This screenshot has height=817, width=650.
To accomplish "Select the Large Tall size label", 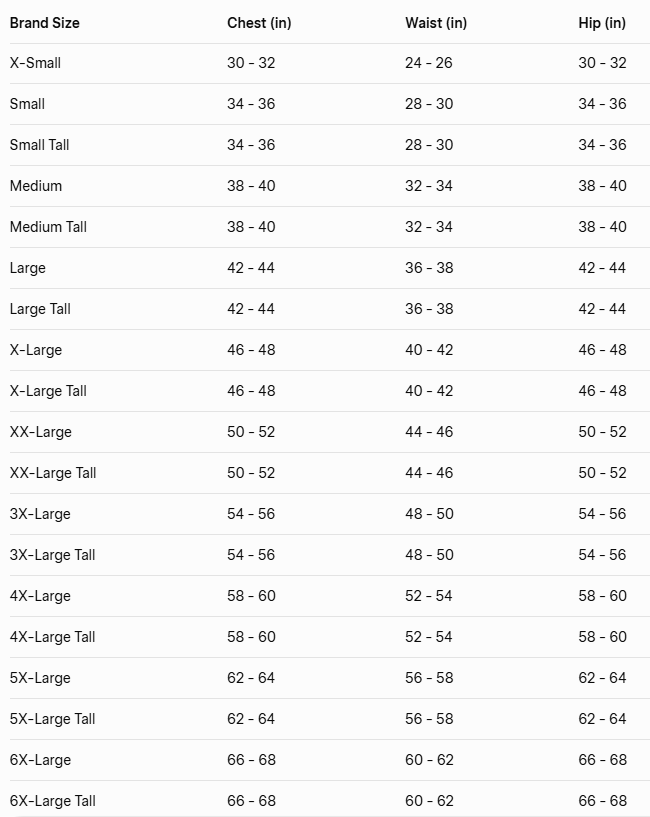I will [41, 309].
